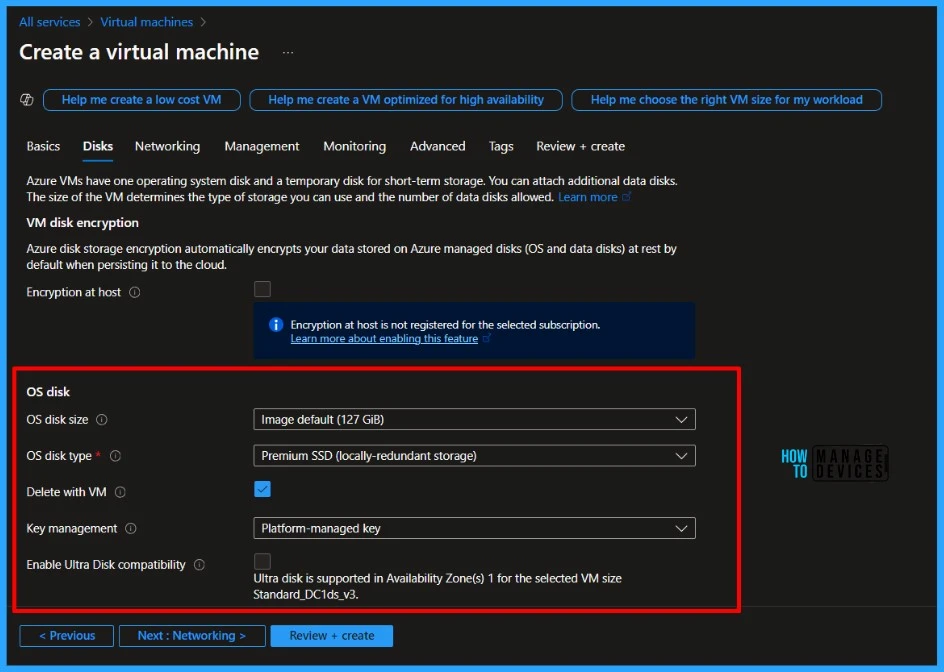Show info tooltip for Key management

click(131, 528)
